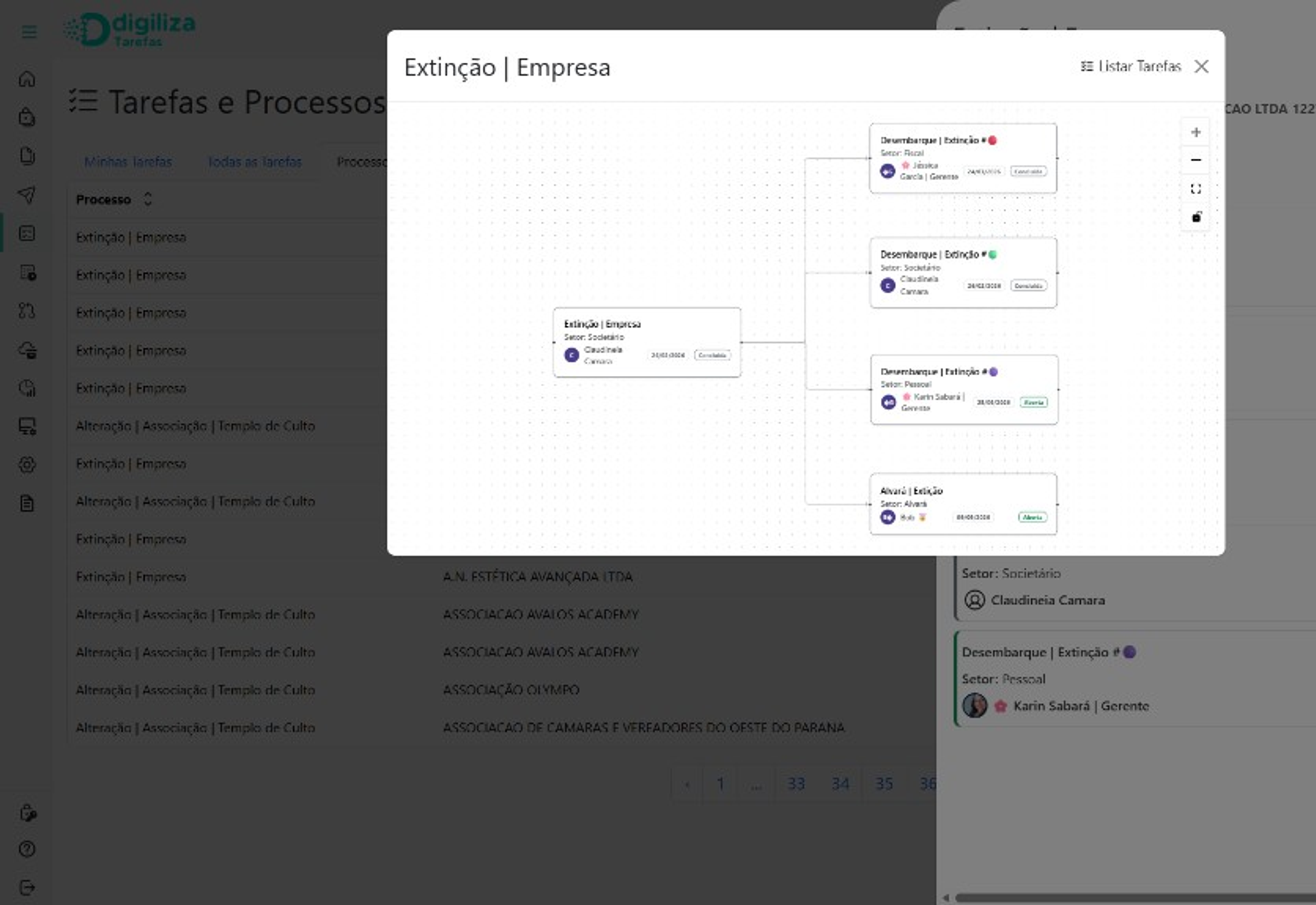Screen dimensions: 1316x905
Task: Select the Desembarque node for Setor Fiscal
Action: (963, 158)
